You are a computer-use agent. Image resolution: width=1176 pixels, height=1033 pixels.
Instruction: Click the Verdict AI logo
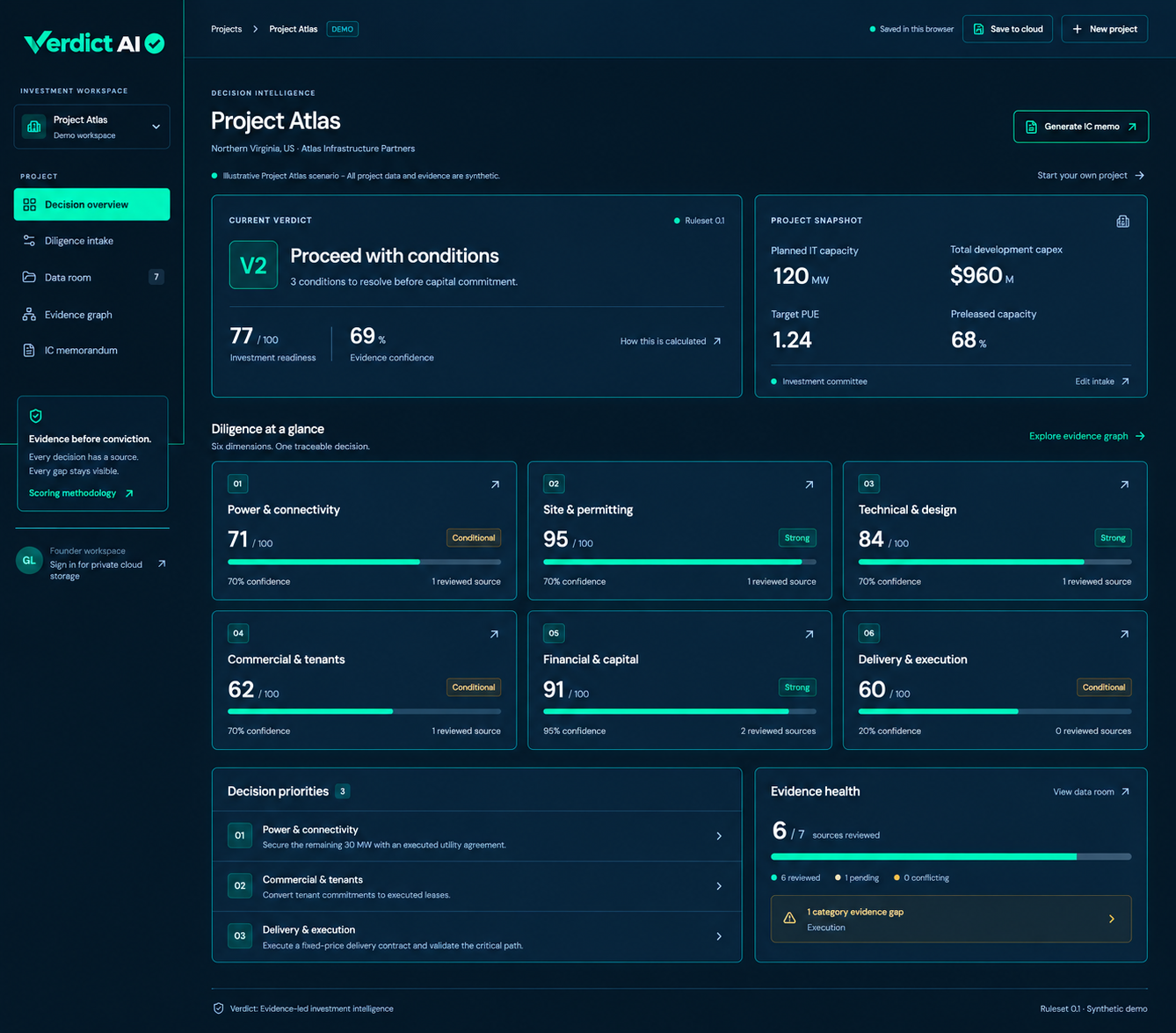point(94,42)
